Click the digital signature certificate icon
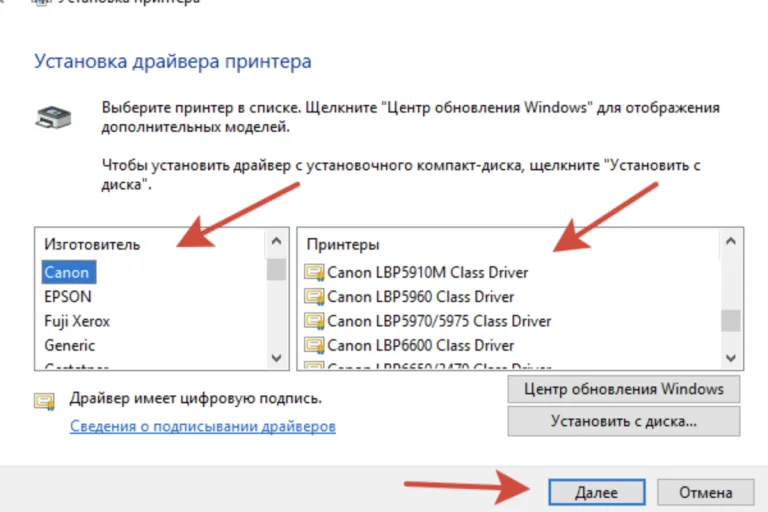The image size is (768, 512). click(x=45, y=401)
